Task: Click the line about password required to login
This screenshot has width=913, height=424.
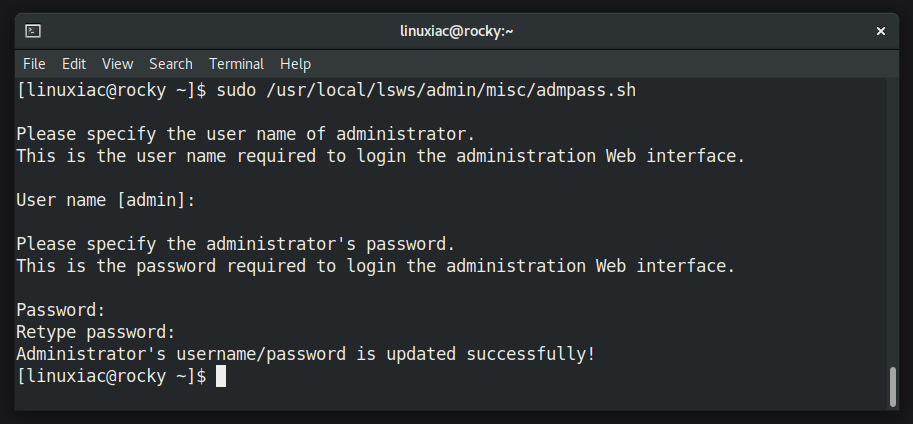Action: [x=376, y=266]
